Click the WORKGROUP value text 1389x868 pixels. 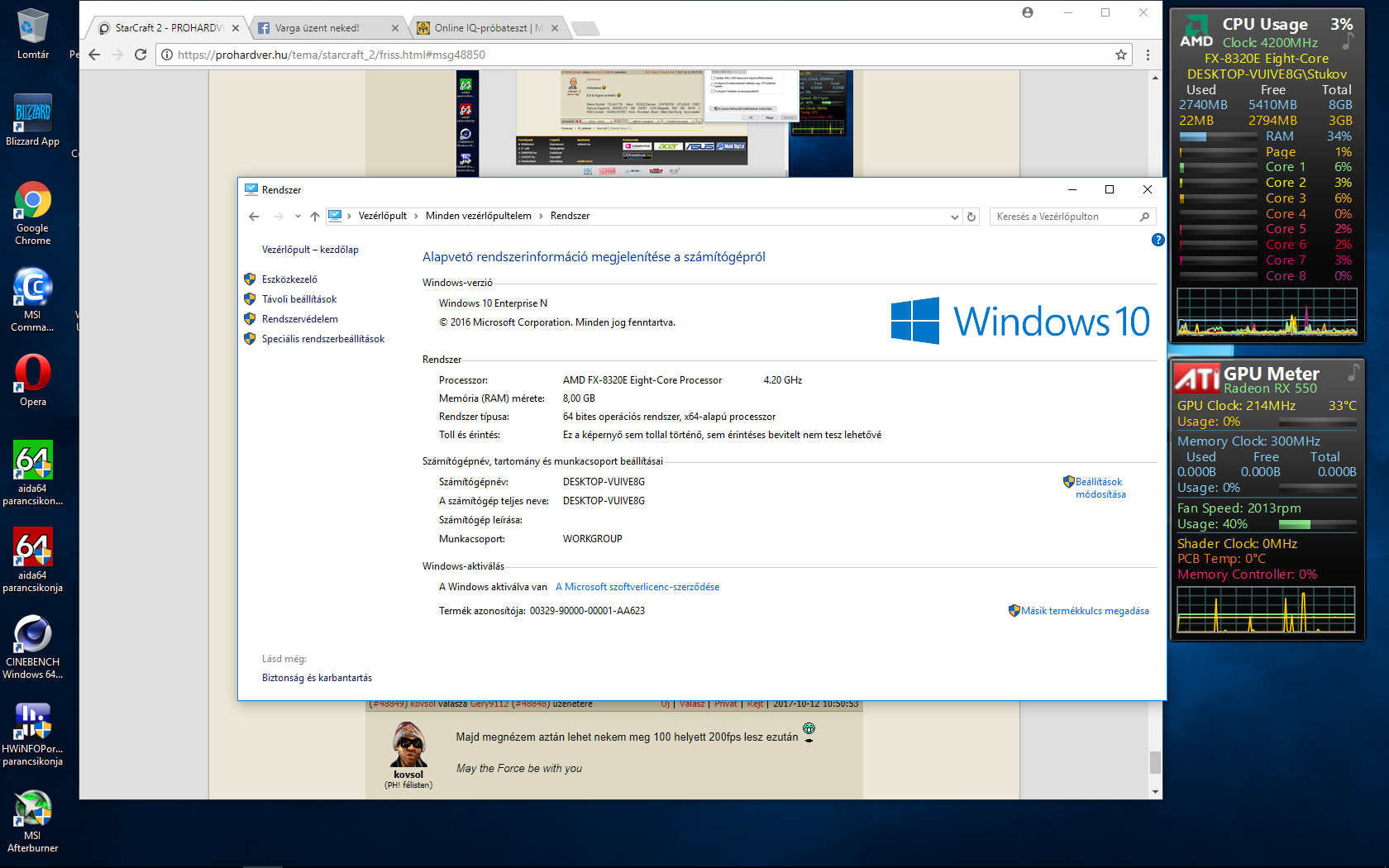point(593,539)
